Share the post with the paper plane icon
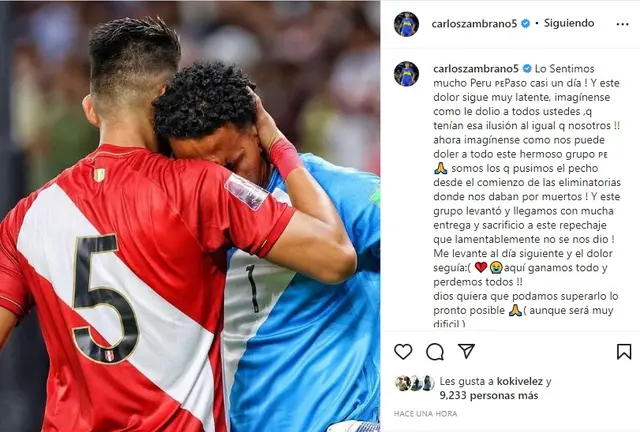The width and height of the screenshot is (640, 432). pyautogui.click(x=466, y=351)
